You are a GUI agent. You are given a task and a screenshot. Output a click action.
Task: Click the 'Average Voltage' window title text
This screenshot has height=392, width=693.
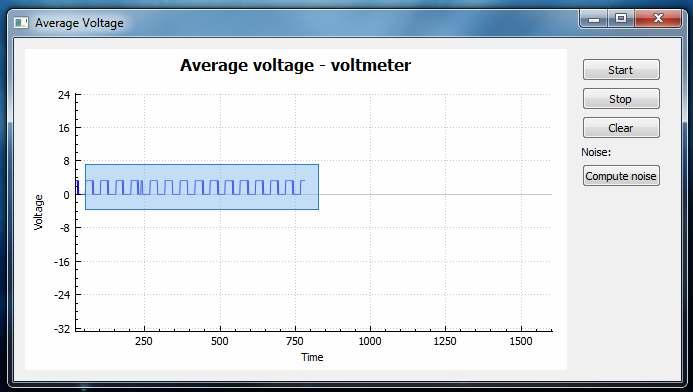80,23
